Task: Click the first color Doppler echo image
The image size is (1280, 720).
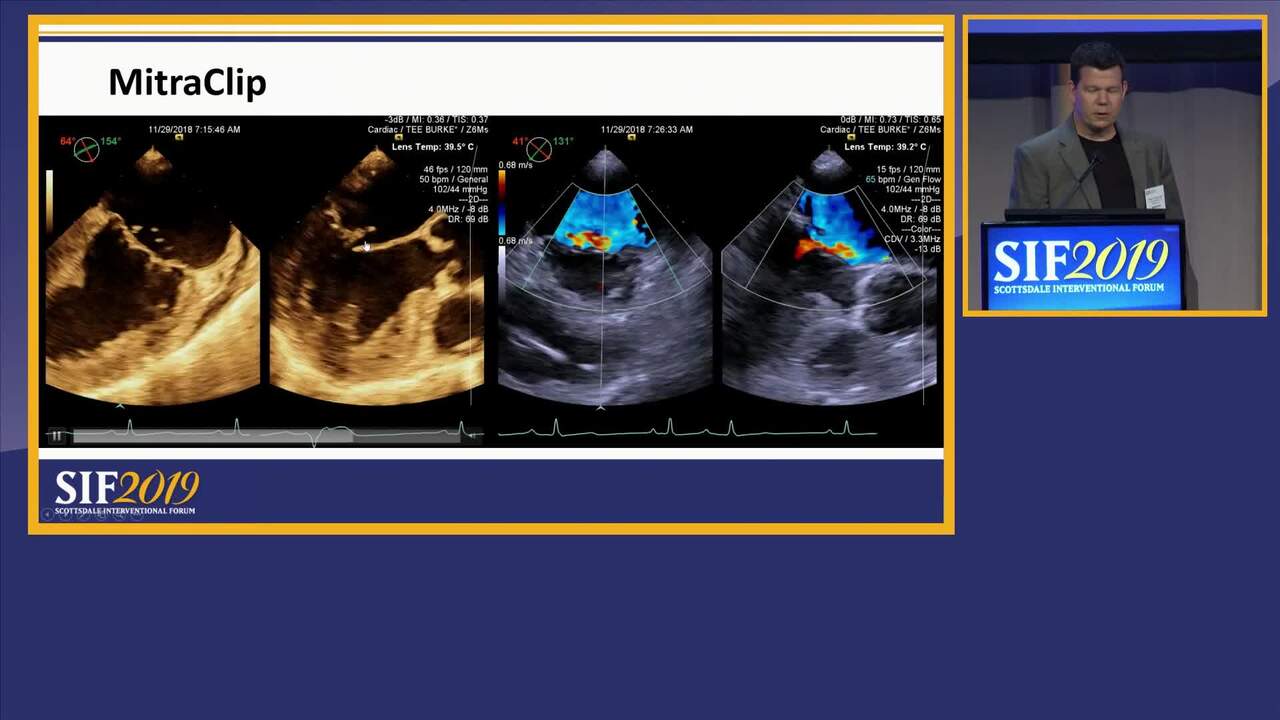Action: tap(604, 275)
